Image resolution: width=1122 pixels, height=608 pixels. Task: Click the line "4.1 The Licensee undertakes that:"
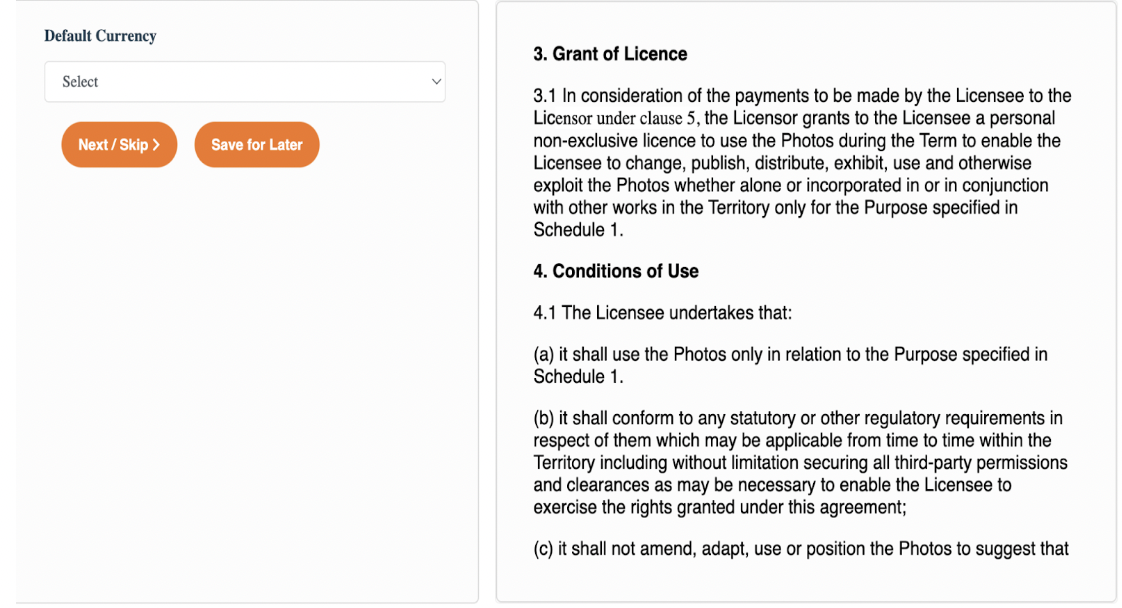tap(663, 313)
